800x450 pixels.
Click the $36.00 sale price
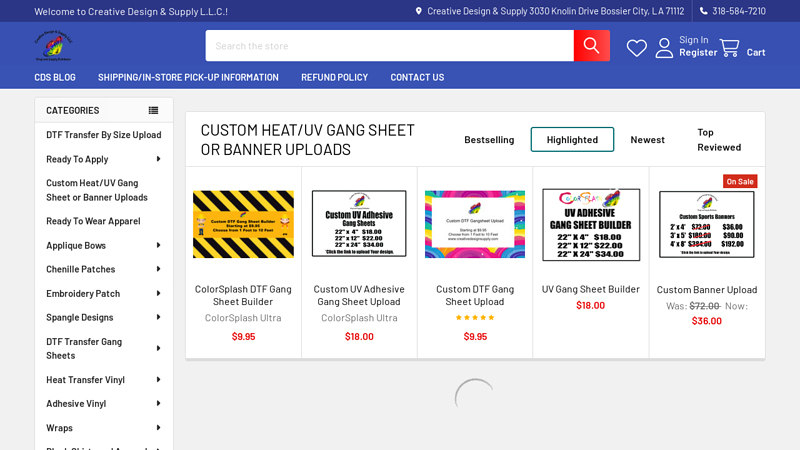pyautogui.click(x=707, y=321)
